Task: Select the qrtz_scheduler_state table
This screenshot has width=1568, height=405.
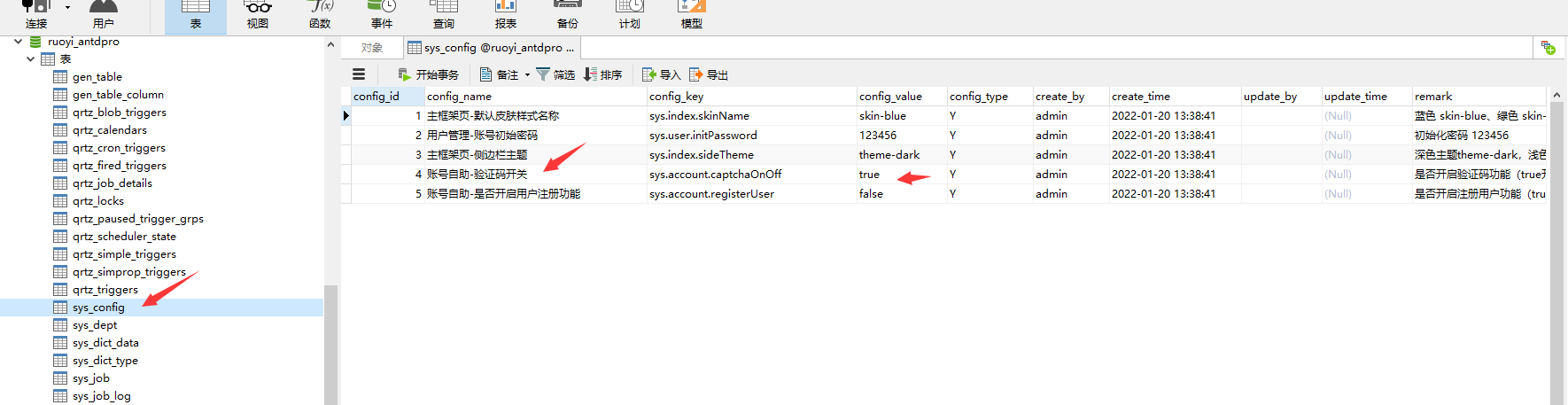Action: (x=124, y=237)
